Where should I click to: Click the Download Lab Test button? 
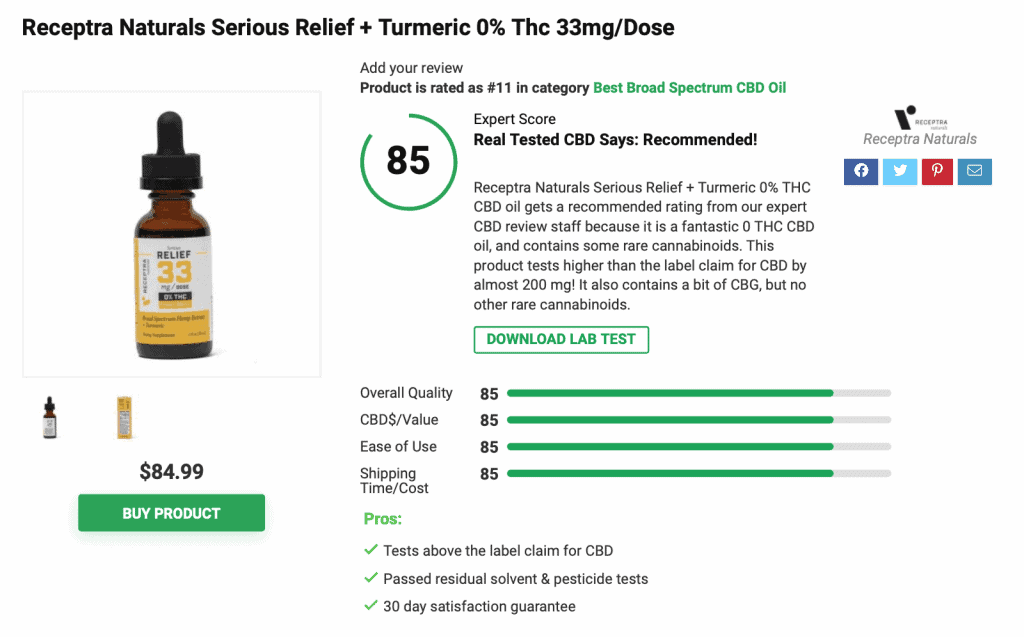tap(561, 339)
